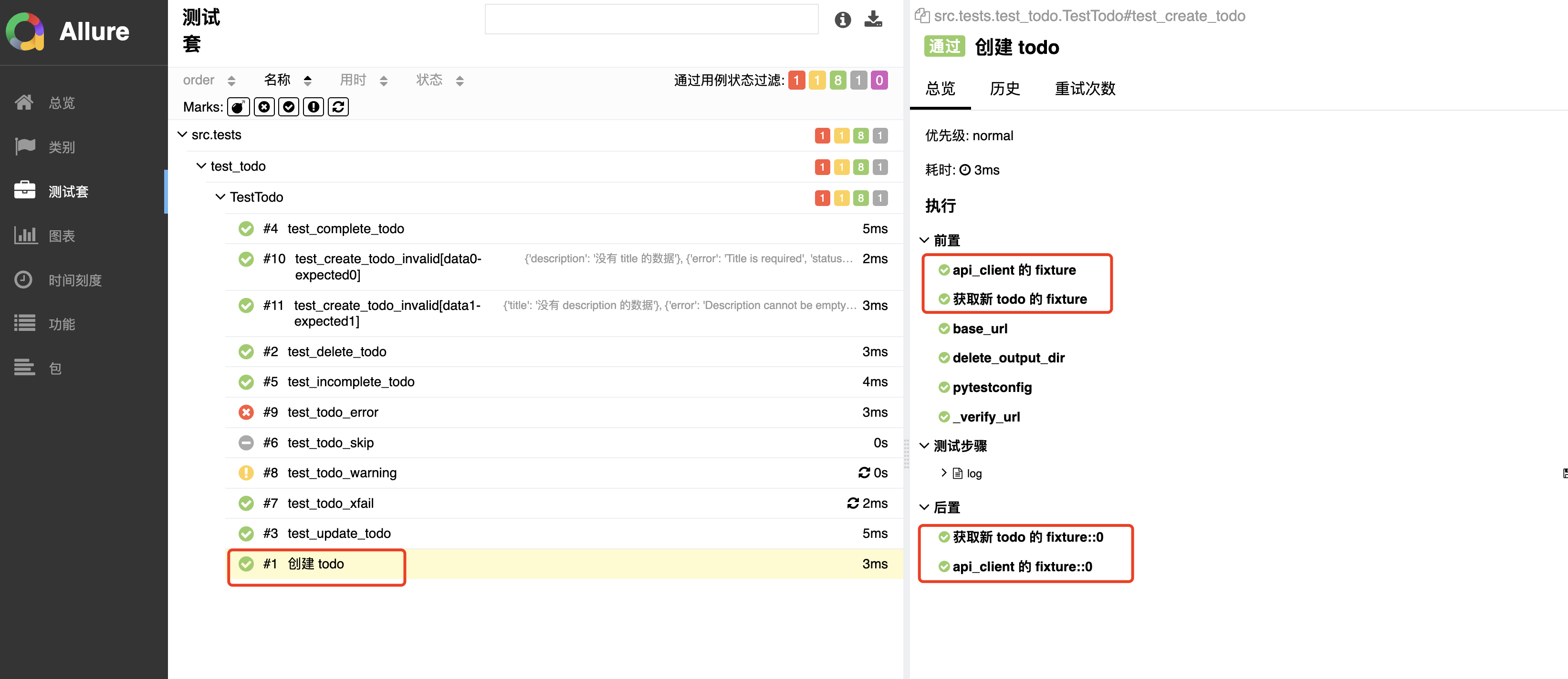1568x679 pixels.
Task: Collapse the TestTodo class node
Action: pos(220,197)
